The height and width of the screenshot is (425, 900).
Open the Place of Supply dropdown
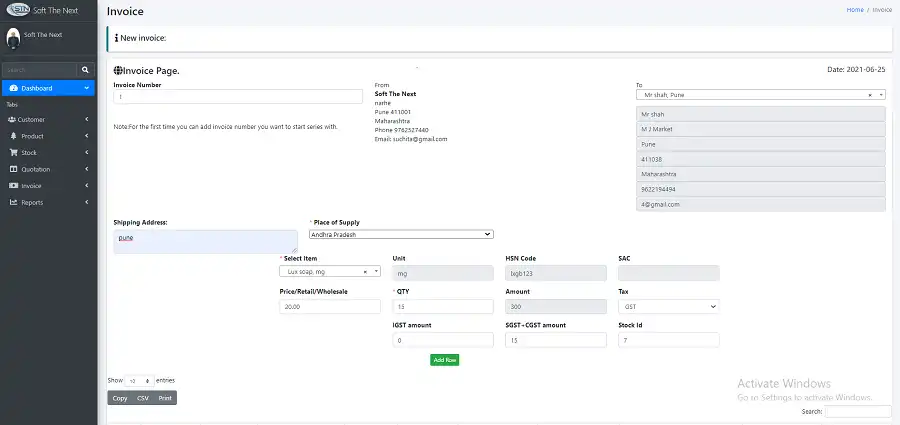(401, 234)
